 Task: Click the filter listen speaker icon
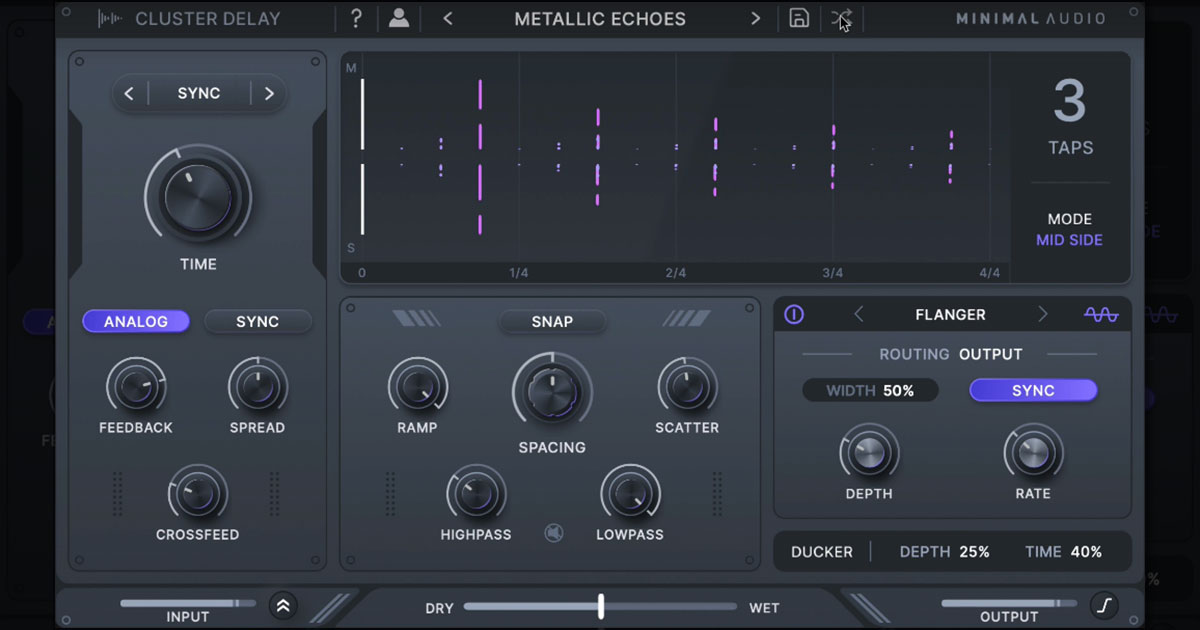tap(553, 534)
